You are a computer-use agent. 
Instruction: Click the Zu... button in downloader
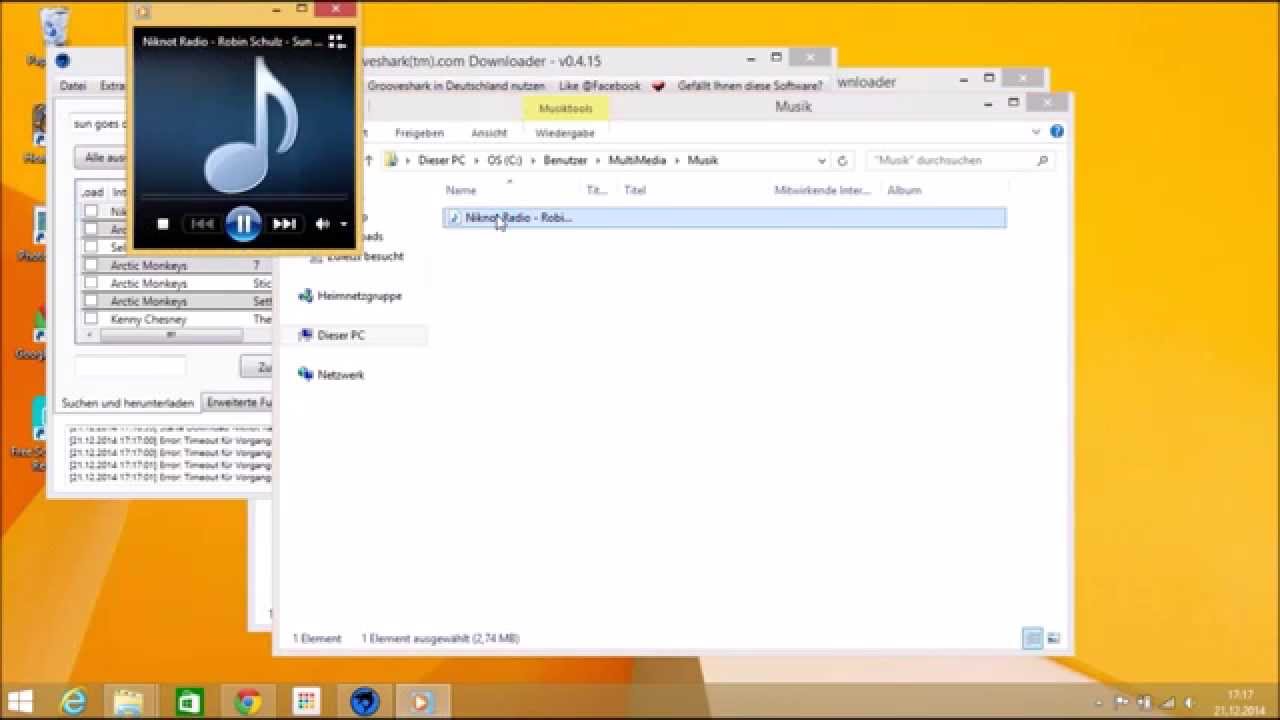(x=257, y=367)
